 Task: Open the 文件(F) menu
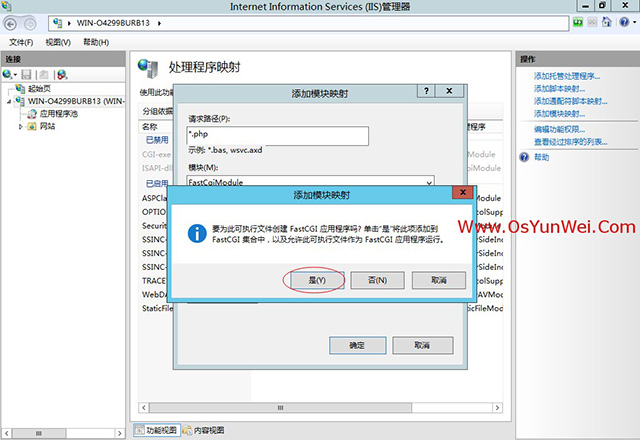[21, 42]
